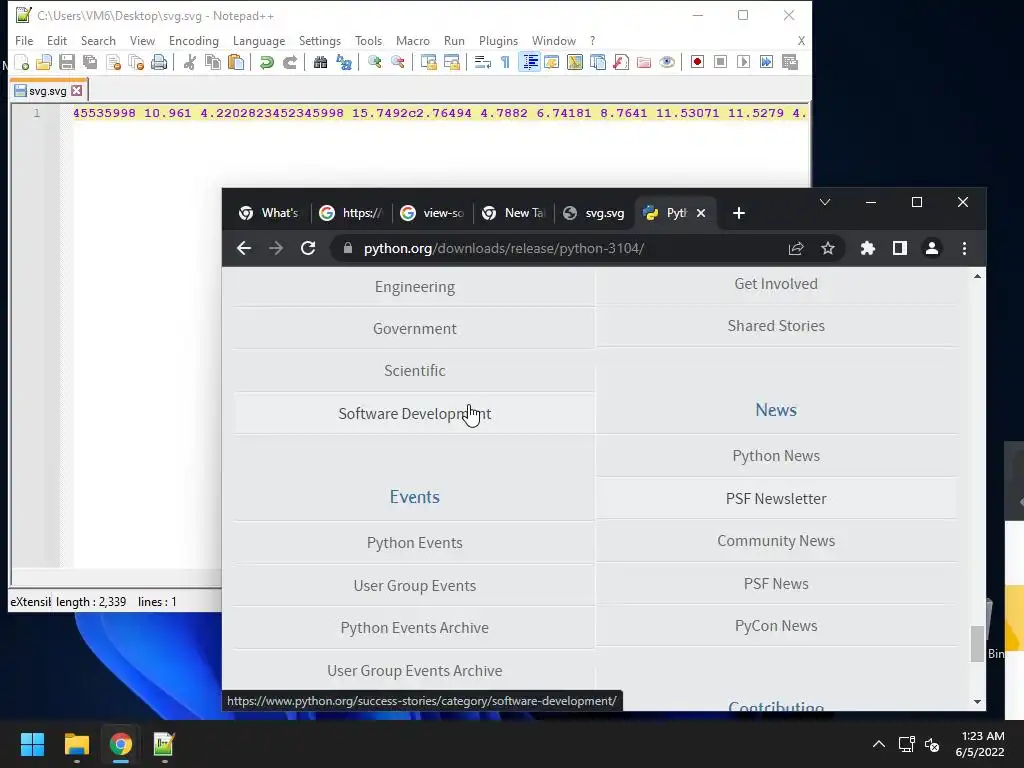This screenshot has height=768, width=1024.
Task: Close the svg.svg tab in Notepad++
Action: point(77,91)
